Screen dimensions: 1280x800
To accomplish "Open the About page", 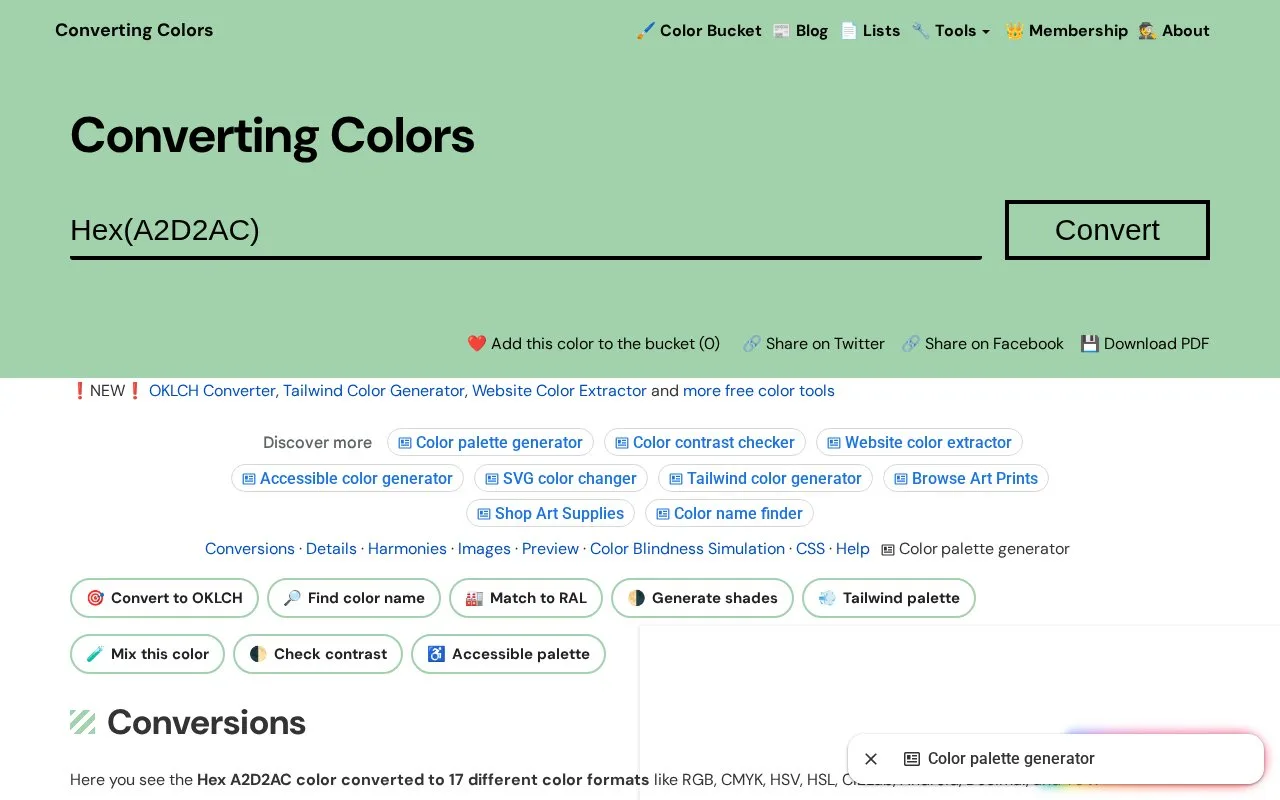I will (x=1174, y=30).
